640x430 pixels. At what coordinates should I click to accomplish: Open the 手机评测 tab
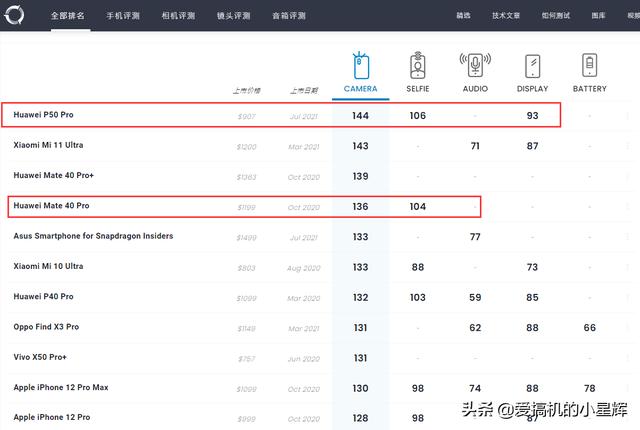pos(123,16)
